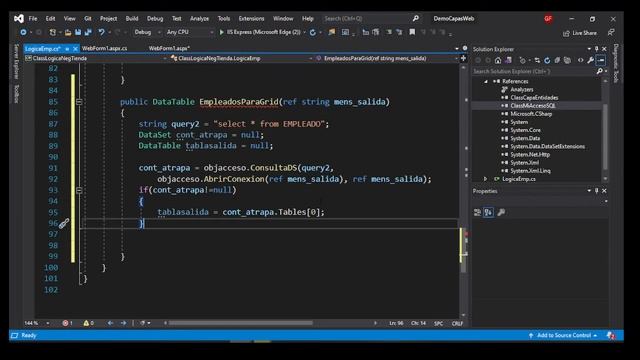The height and width of the screenshot is (360, 640).
Task: Click the search magnifier in title bar
Action: [416, 18]
